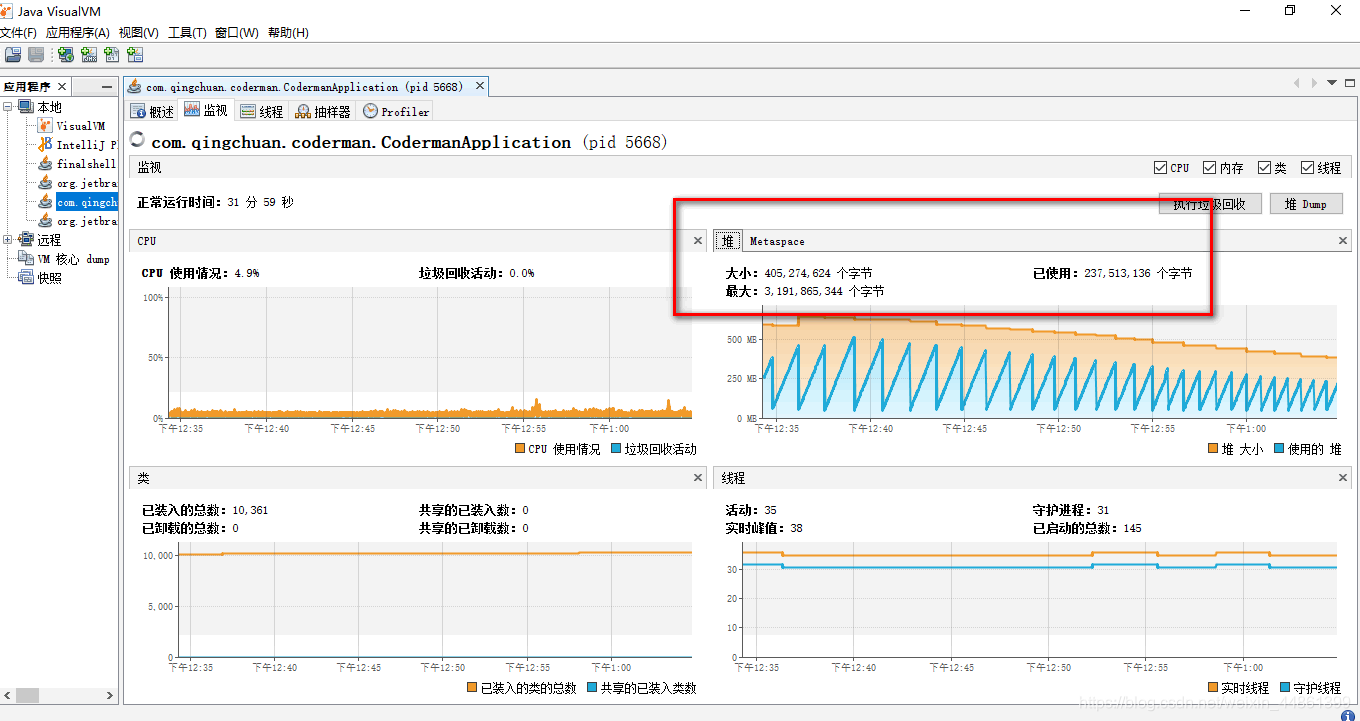The width and height of the screenshot is (1360, 721).
Task: Click the CodermanApplication document tab title
Action: pyautogui.click(x=304, y=87)
